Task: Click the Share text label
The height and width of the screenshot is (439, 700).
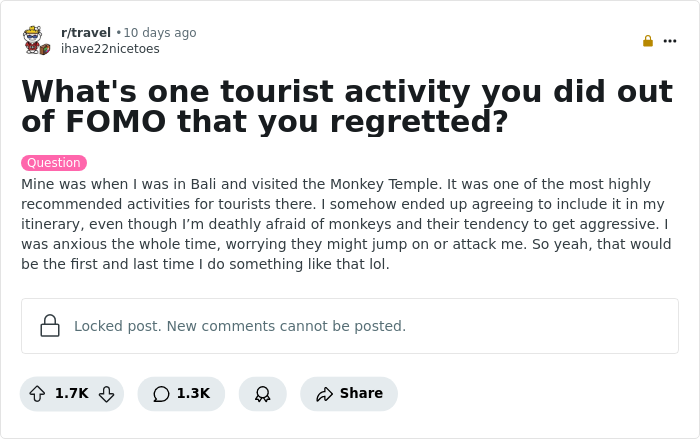Action: click(361, 394)
